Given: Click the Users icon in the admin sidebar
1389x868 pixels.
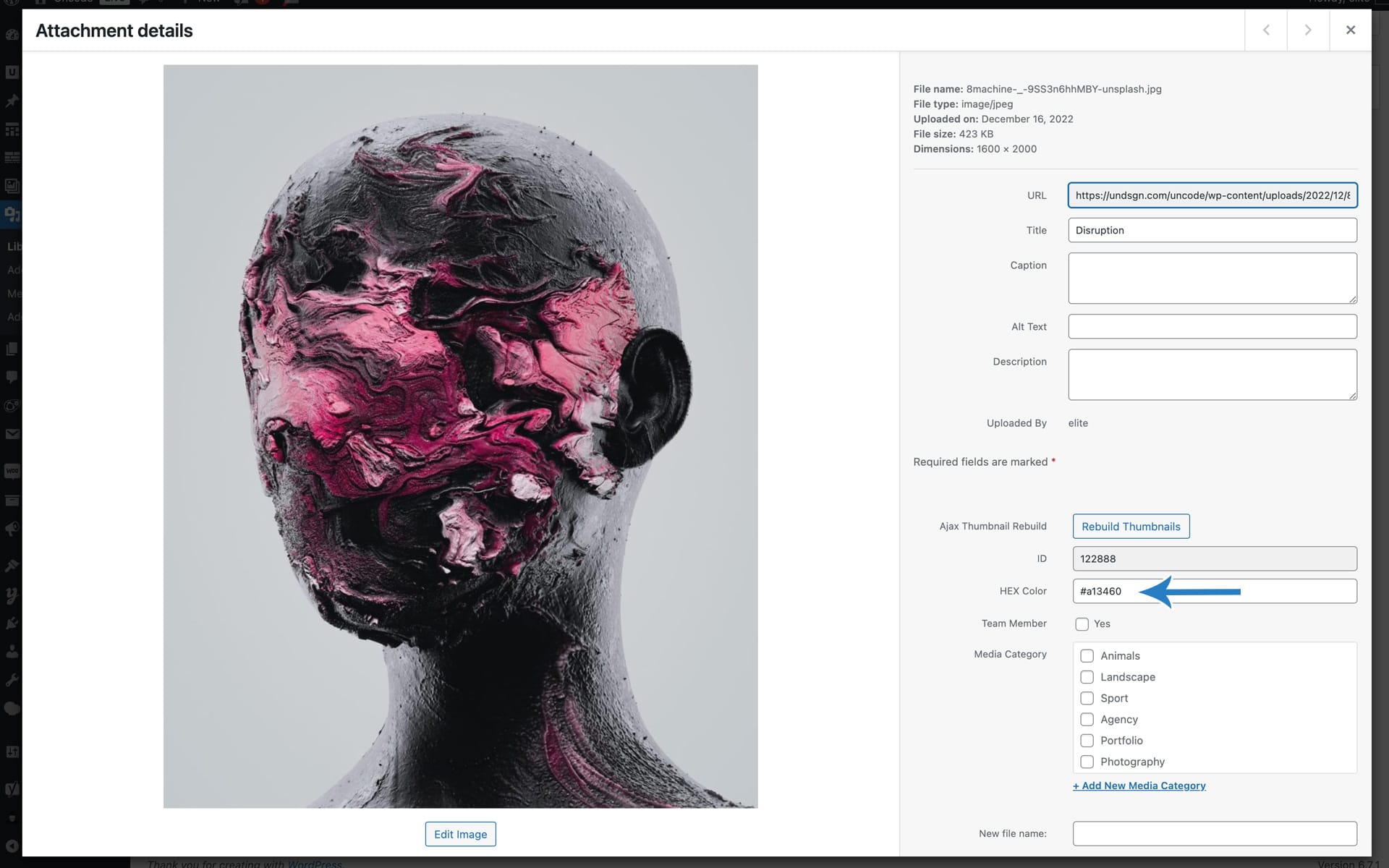Looking at the screenshot, I should pos(12,651).
